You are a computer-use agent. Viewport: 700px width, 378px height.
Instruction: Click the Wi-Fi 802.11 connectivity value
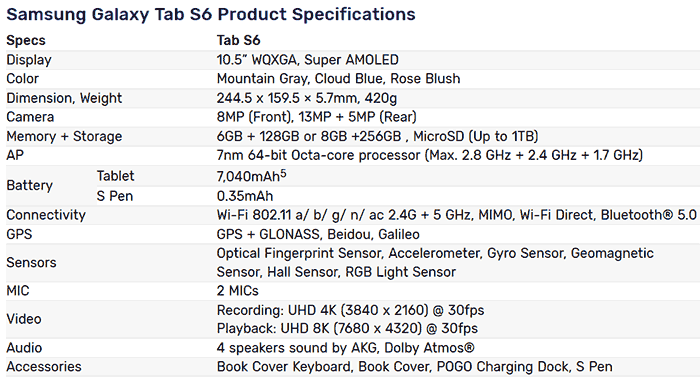456,215
